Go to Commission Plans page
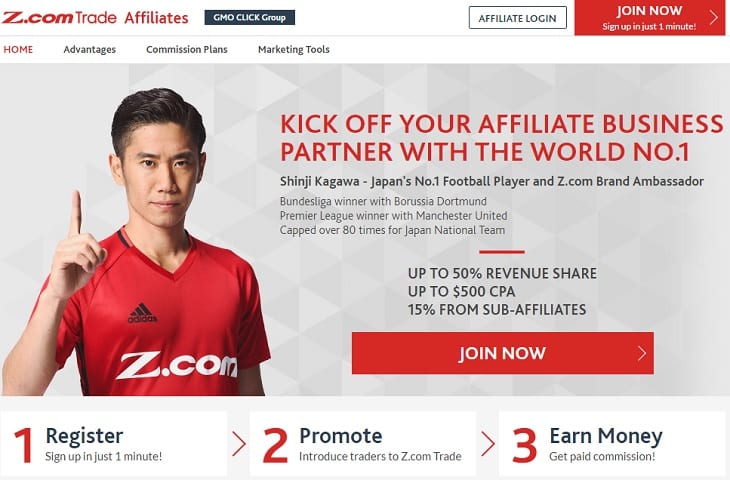 coord(187,49)
